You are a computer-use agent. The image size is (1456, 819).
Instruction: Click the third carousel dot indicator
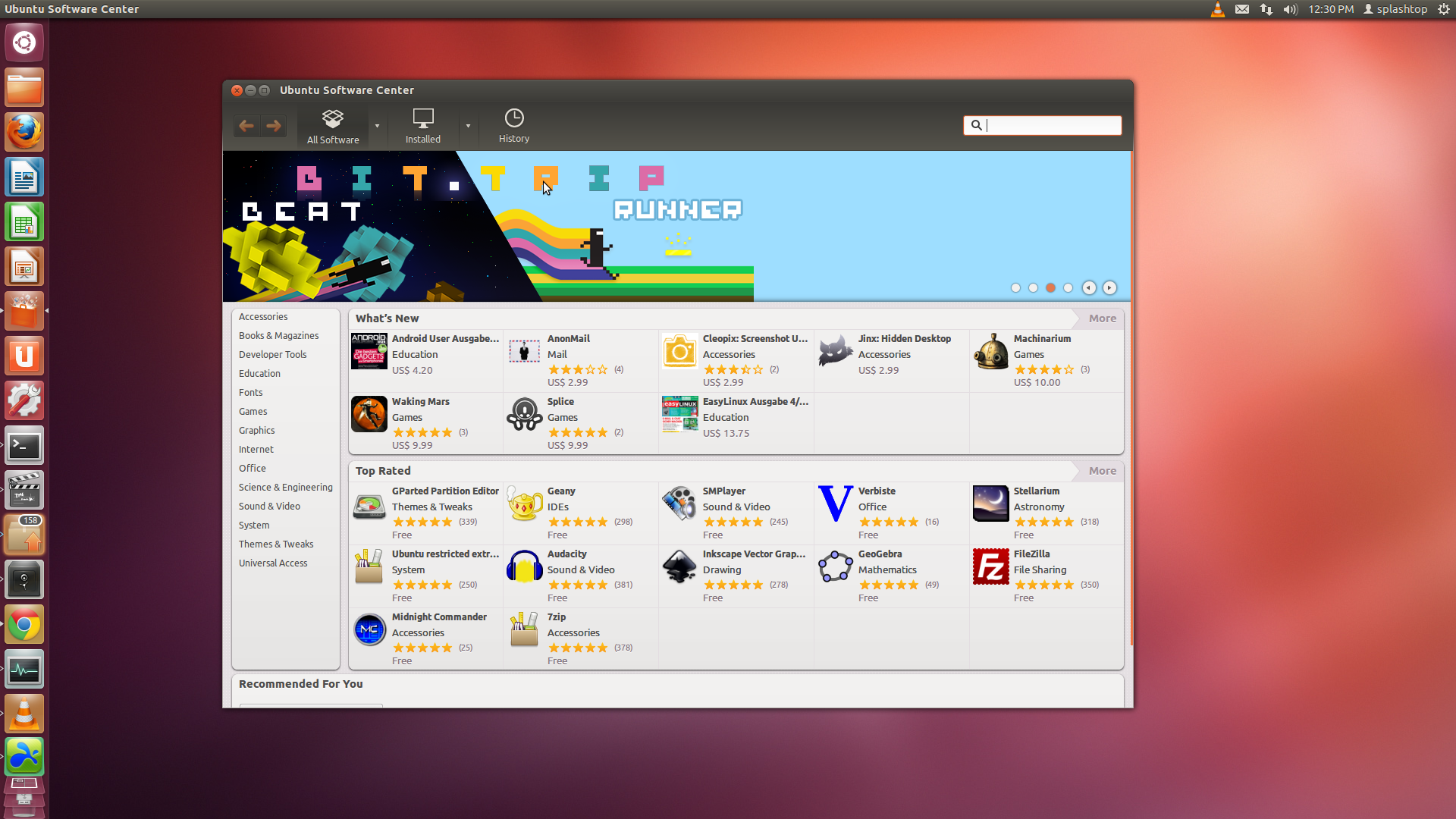(1050, 288)
